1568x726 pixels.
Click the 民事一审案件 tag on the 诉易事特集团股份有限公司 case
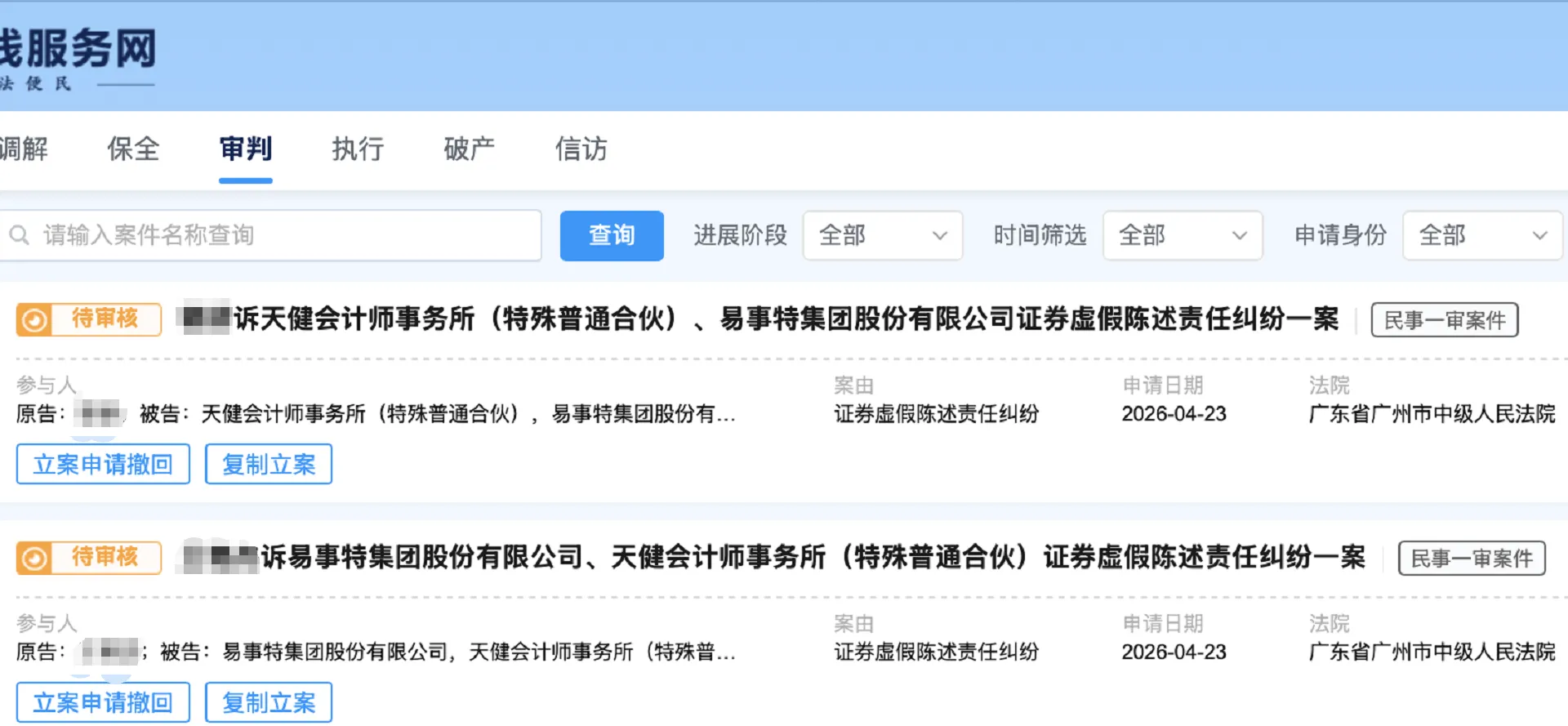1472,558
